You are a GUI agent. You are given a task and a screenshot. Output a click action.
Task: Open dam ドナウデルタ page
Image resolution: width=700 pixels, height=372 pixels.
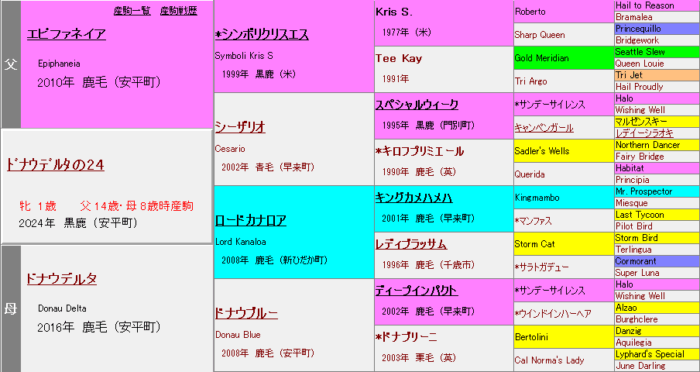[x=62, y=279]
